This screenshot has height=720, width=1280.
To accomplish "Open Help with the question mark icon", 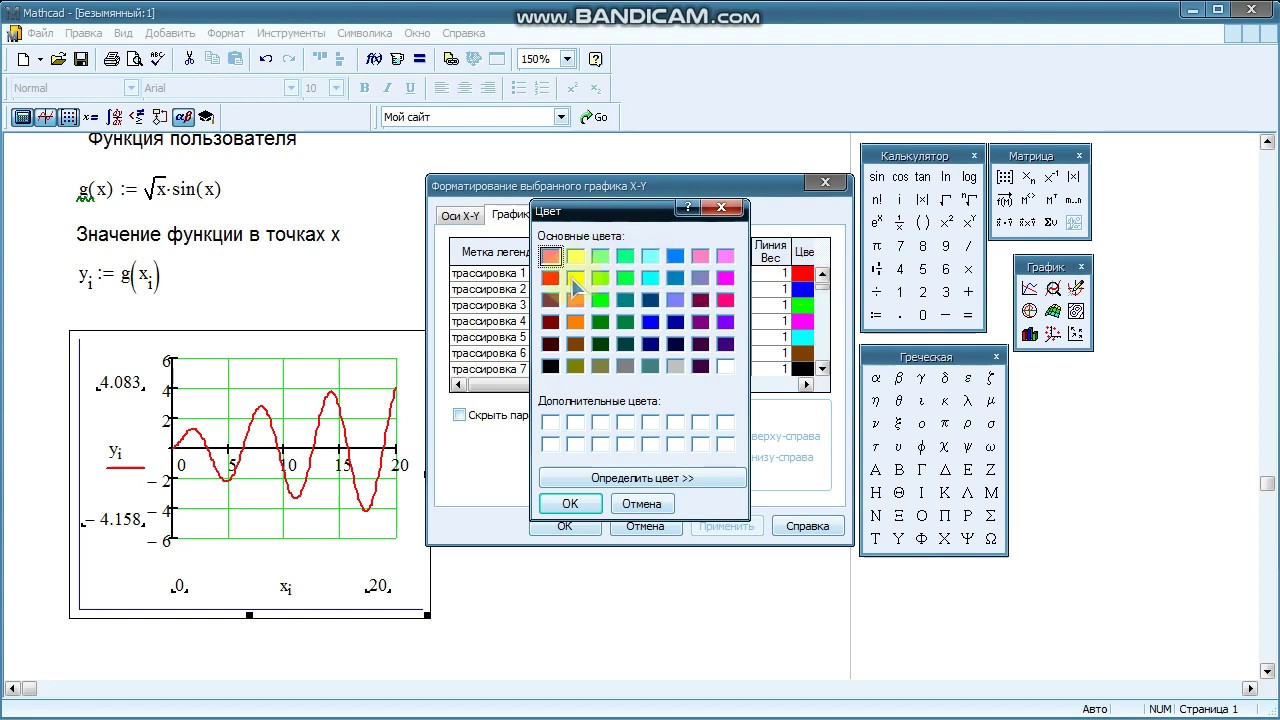I will 596,59.
